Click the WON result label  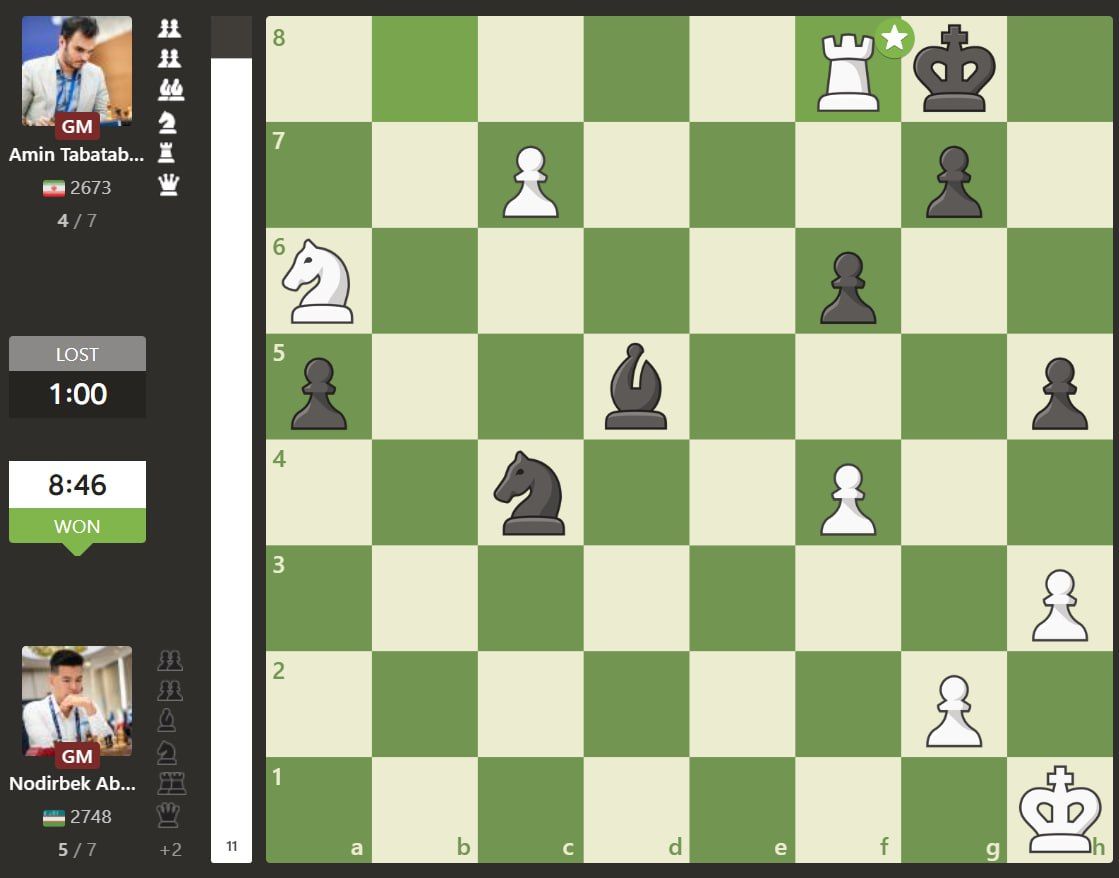coord(77,526)
